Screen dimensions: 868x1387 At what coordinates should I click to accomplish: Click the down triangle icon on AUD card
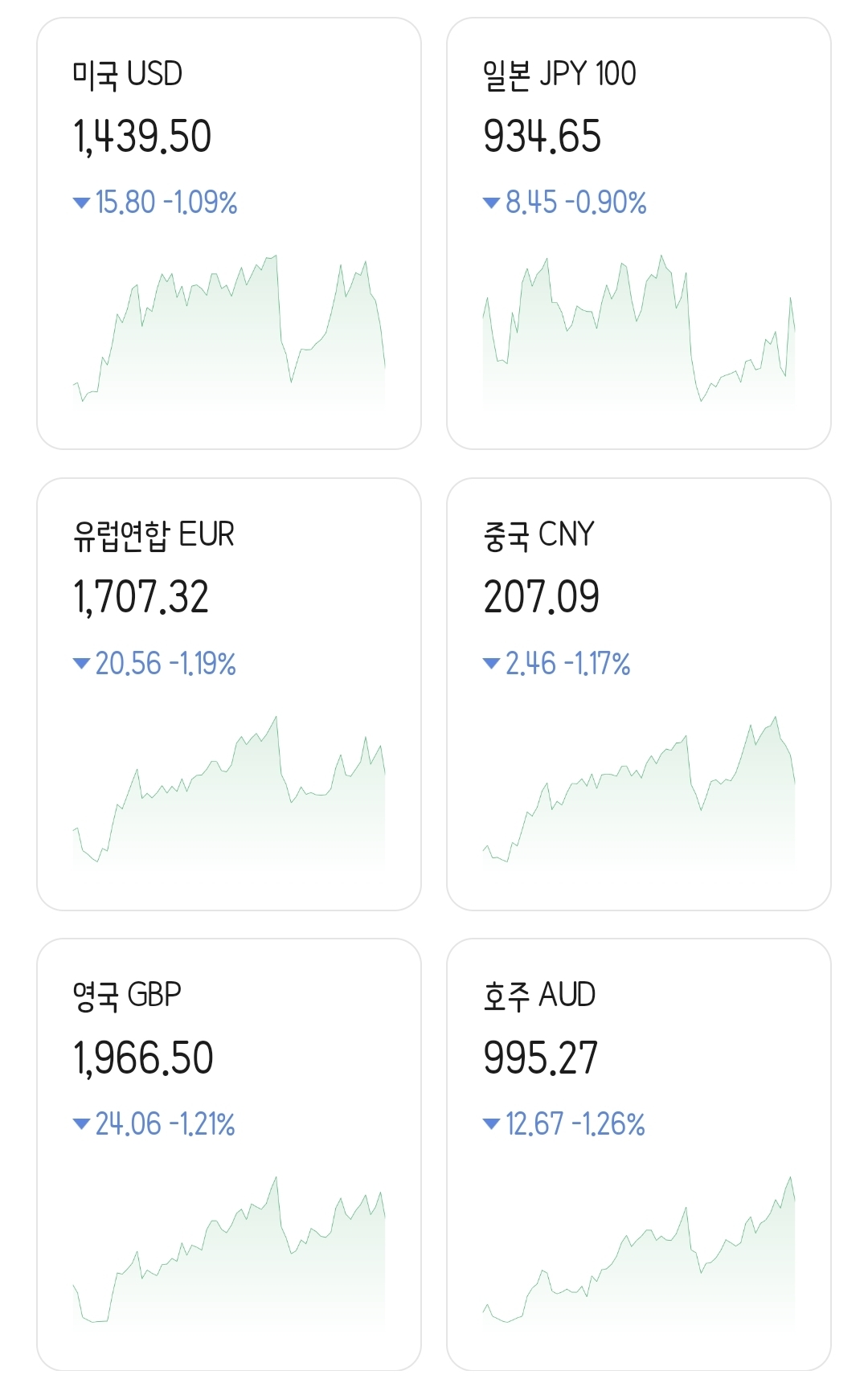[x=491, y=1123]
